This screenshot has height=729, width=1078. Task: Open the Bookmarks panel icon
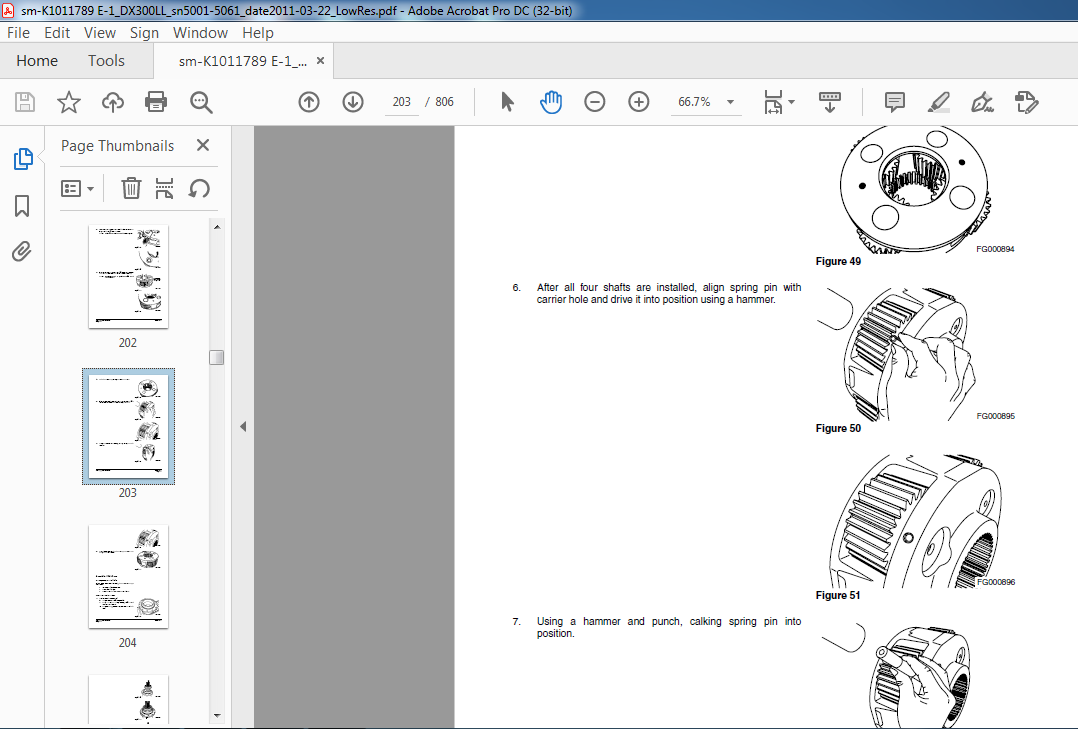coord(22,206)
